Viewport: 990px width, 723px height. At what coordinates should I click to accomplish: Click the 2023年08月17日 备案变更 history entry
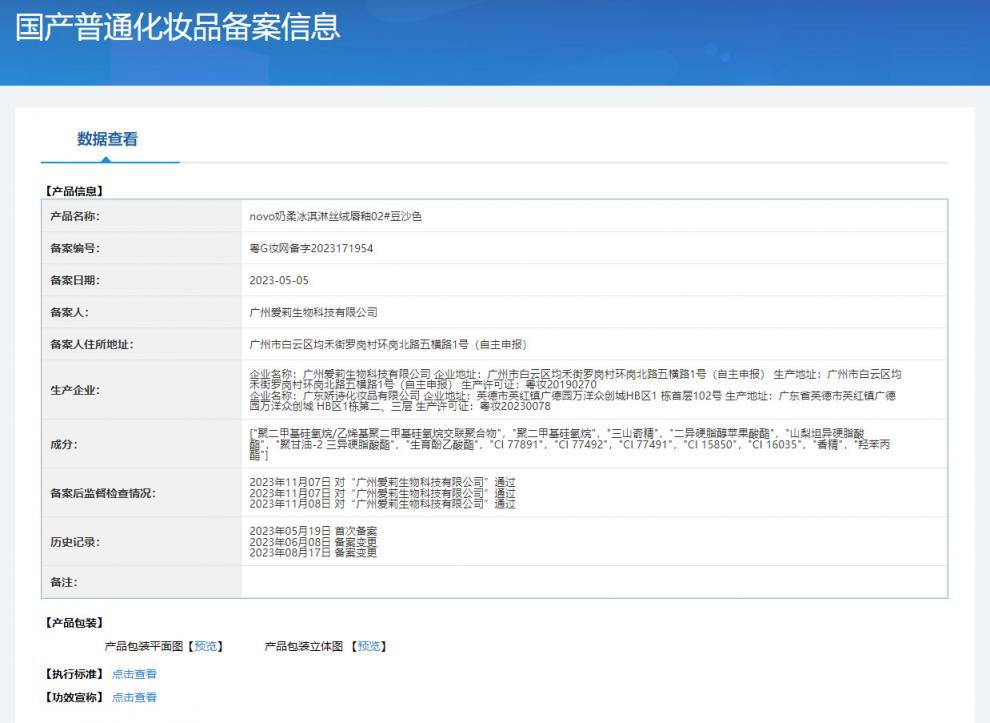[313, 553]
